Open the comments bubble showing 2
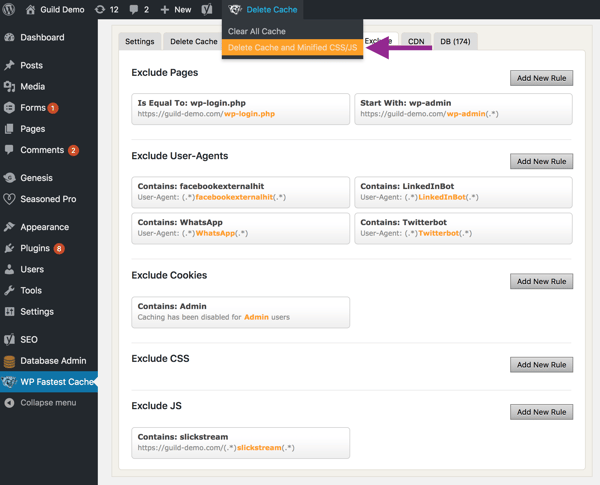600x485 pixels. pos(134,10)
